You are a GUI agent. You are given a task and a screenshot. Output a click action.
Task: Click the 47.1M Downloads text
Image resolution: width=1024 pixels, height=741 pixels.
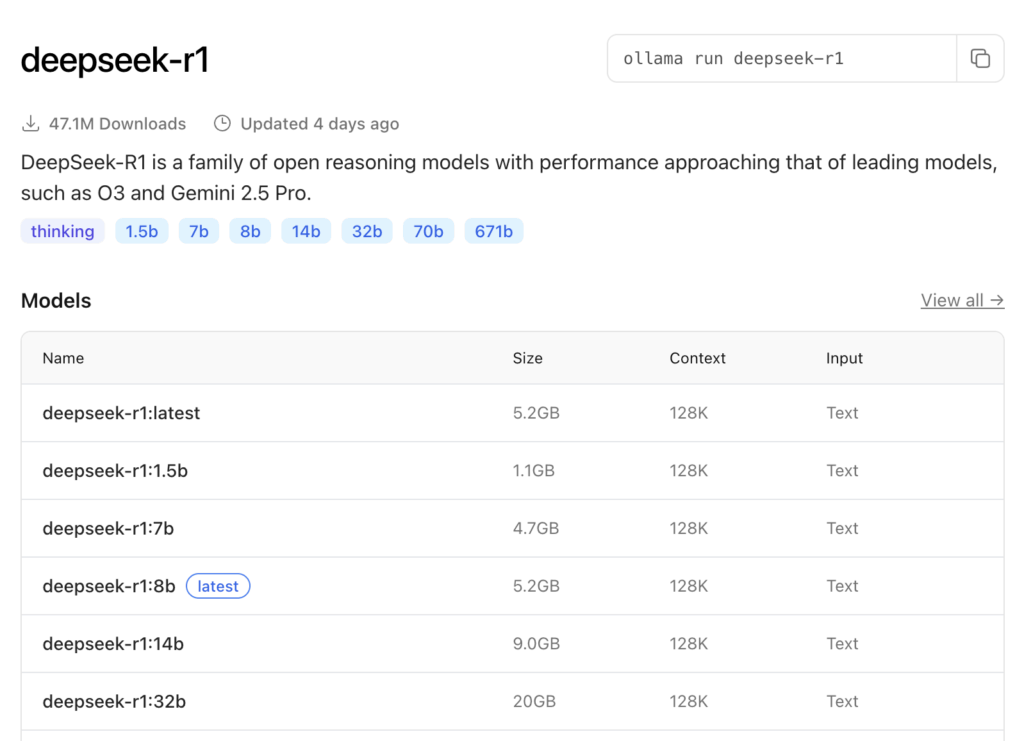(118, 124)
